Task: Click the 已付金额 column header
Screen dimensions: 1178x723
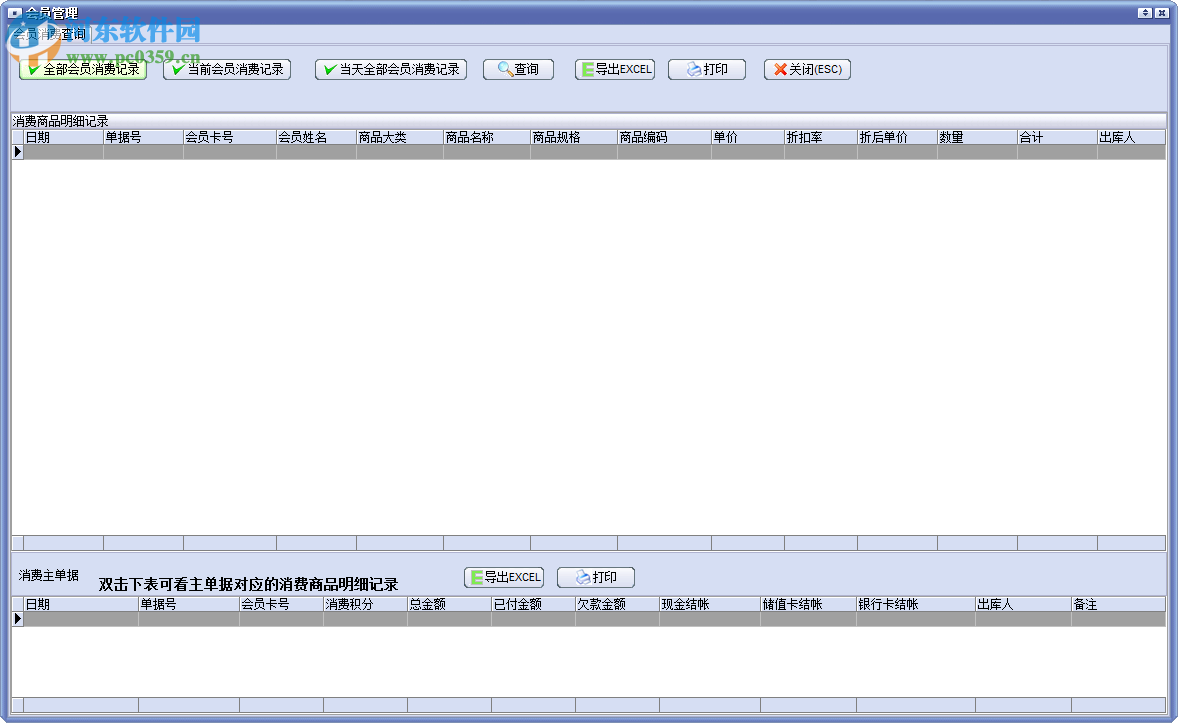Action: pos(533,604)
